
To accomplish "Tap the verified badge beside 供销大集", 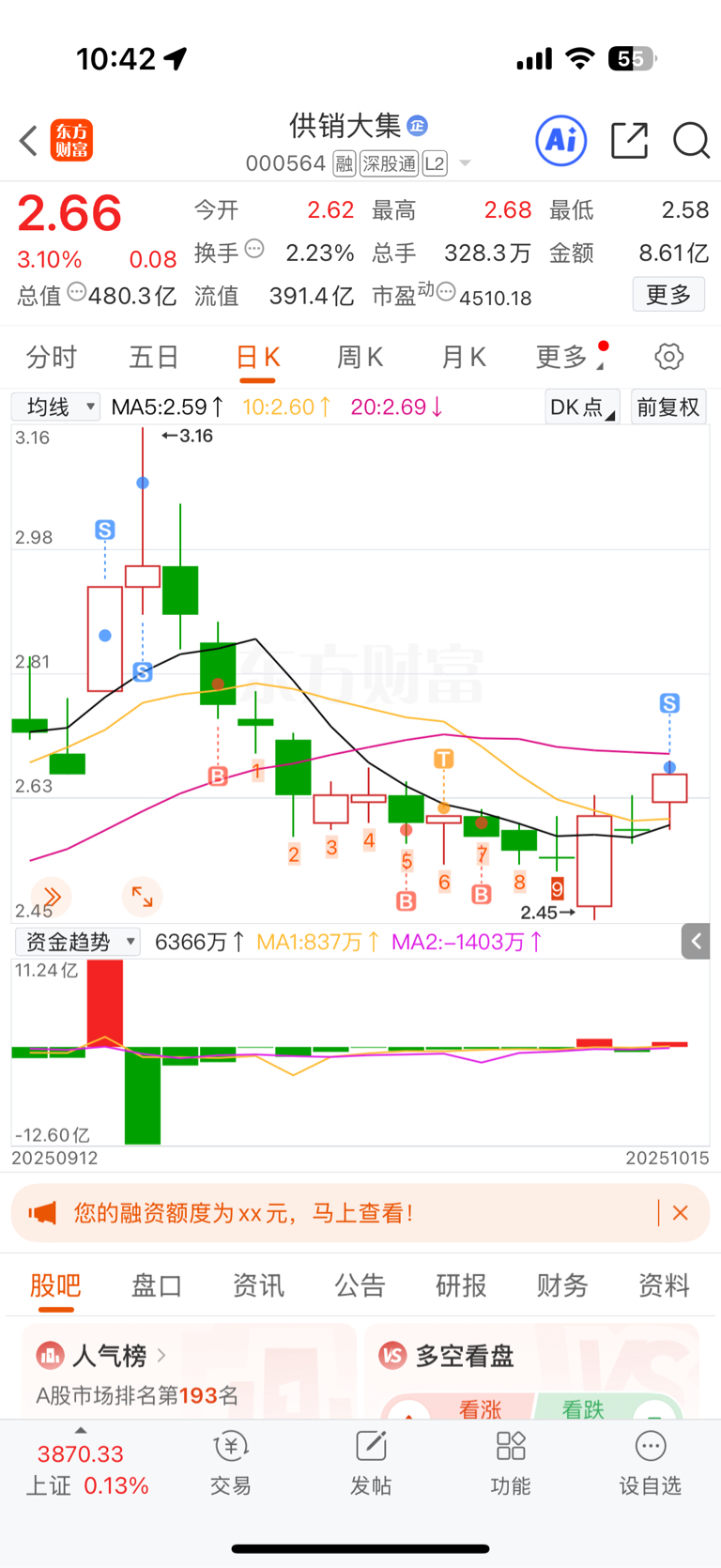I will tap(418, 125).
